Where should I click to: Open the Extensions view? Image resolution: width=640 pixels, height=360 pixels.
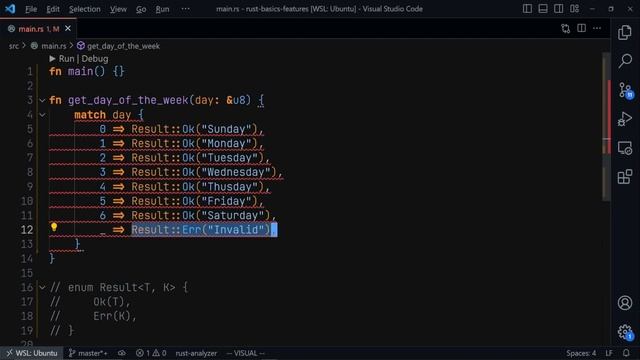coord(624,177)
